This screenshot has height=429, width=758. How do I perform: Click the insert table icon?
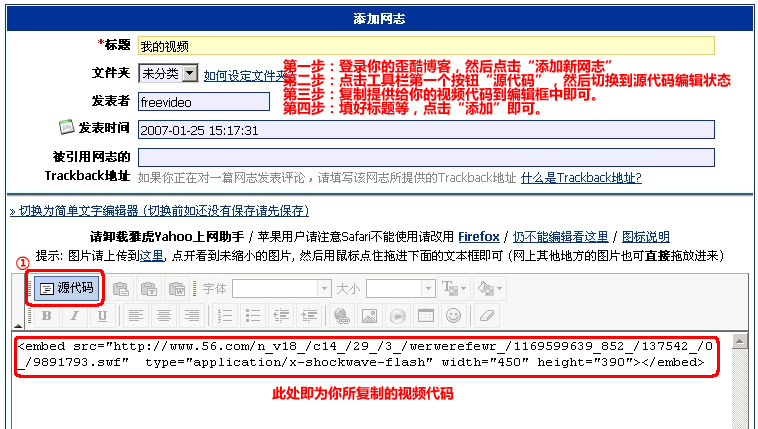425,316
